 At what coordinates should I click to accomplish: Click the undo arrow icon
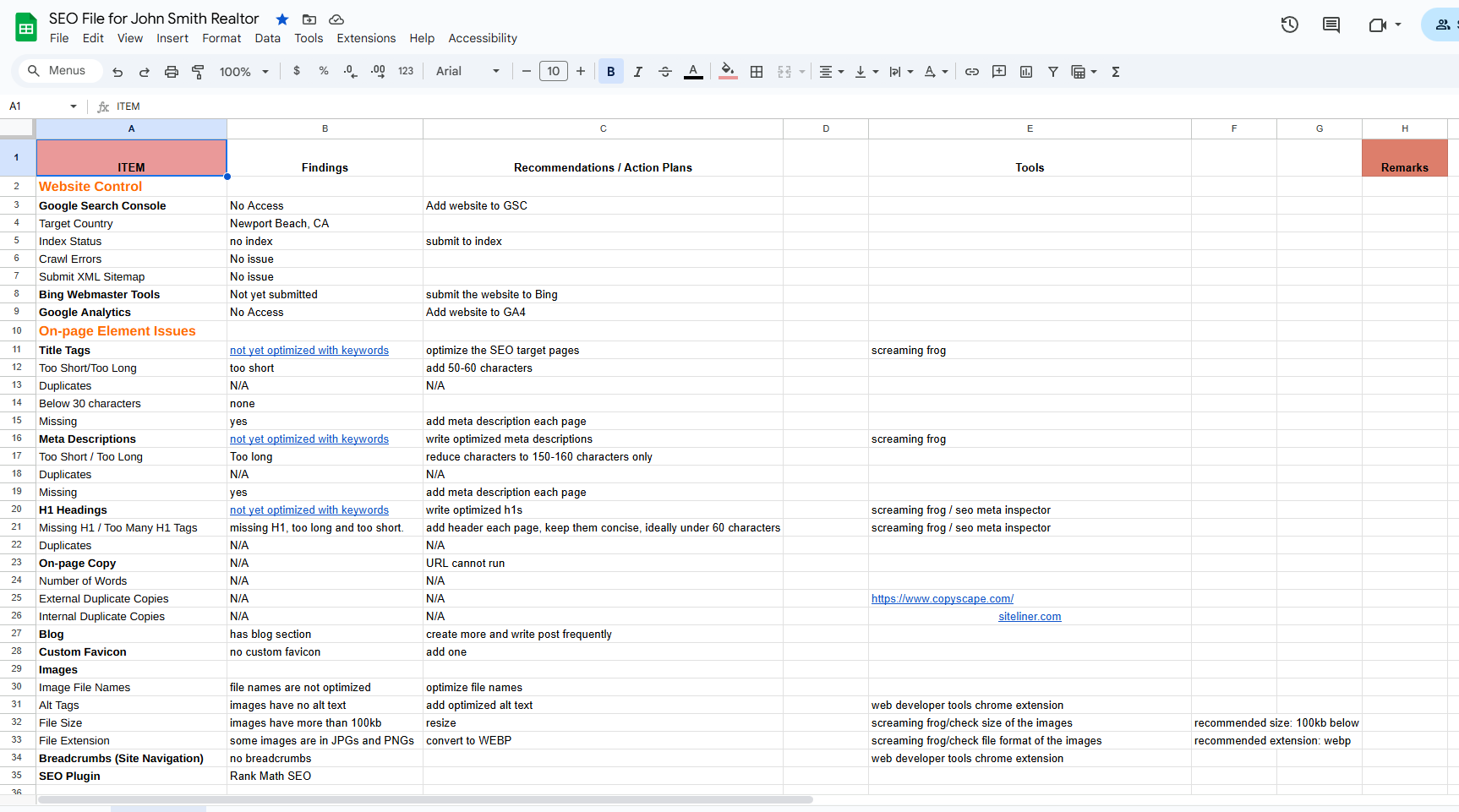117,72
